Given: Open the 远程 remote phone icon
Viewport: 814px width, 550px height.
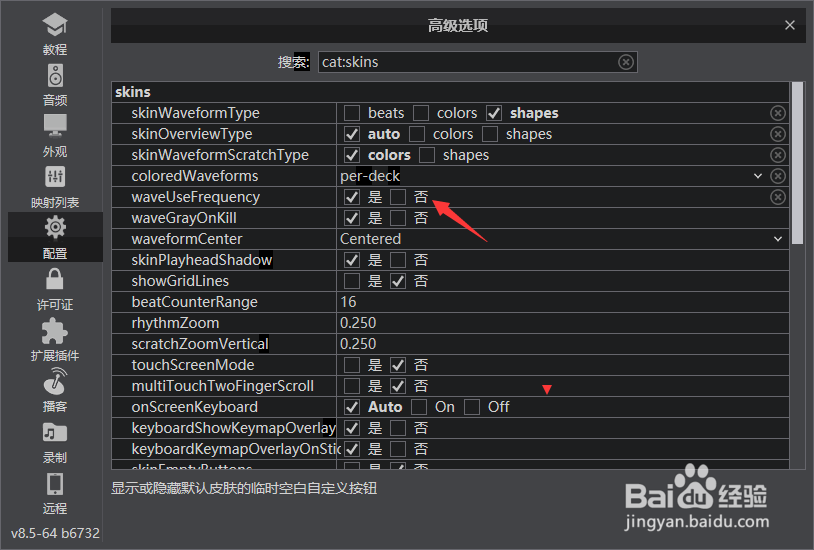Looking at the screenshot, I should pos(55,484).
